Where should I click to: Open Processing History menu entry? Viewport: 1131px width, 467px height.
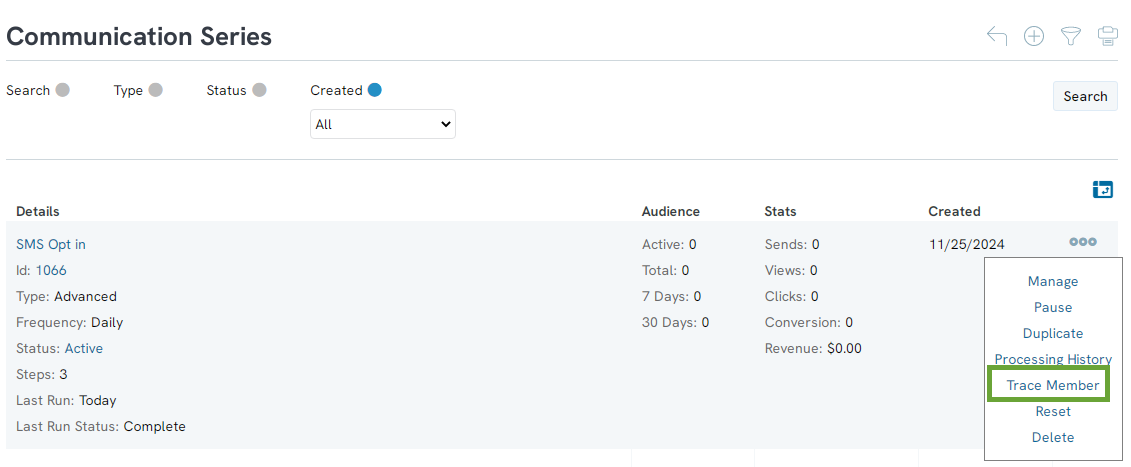[x=1053, y=359]
